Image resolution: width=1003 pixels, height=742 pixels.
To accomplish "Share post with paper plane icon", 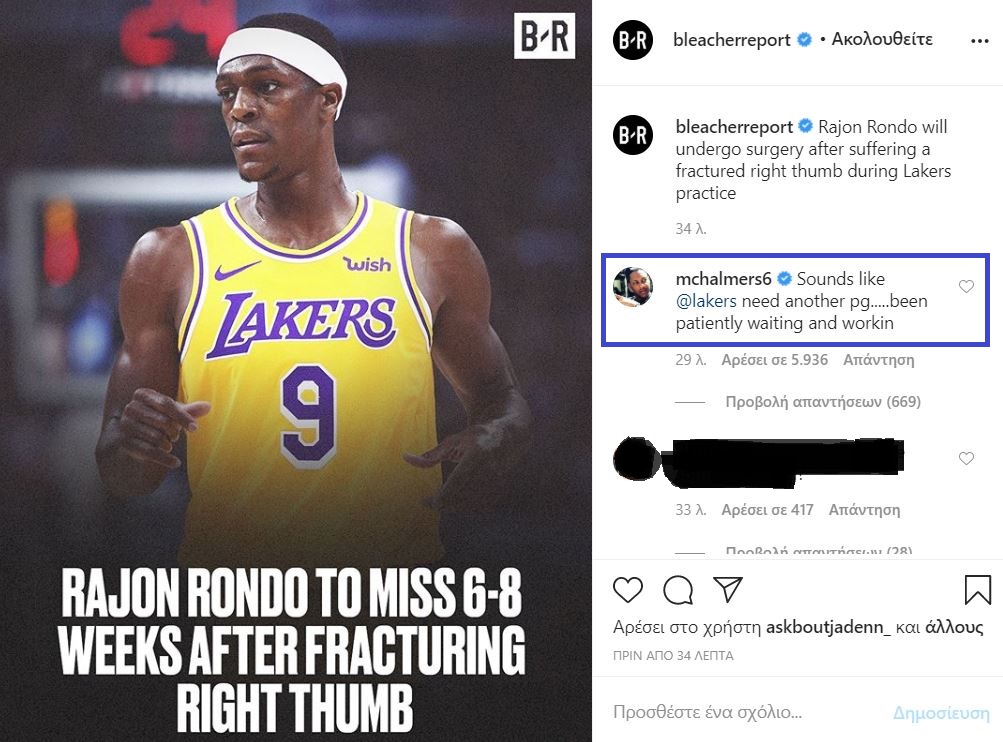I will tap(727, 588).
